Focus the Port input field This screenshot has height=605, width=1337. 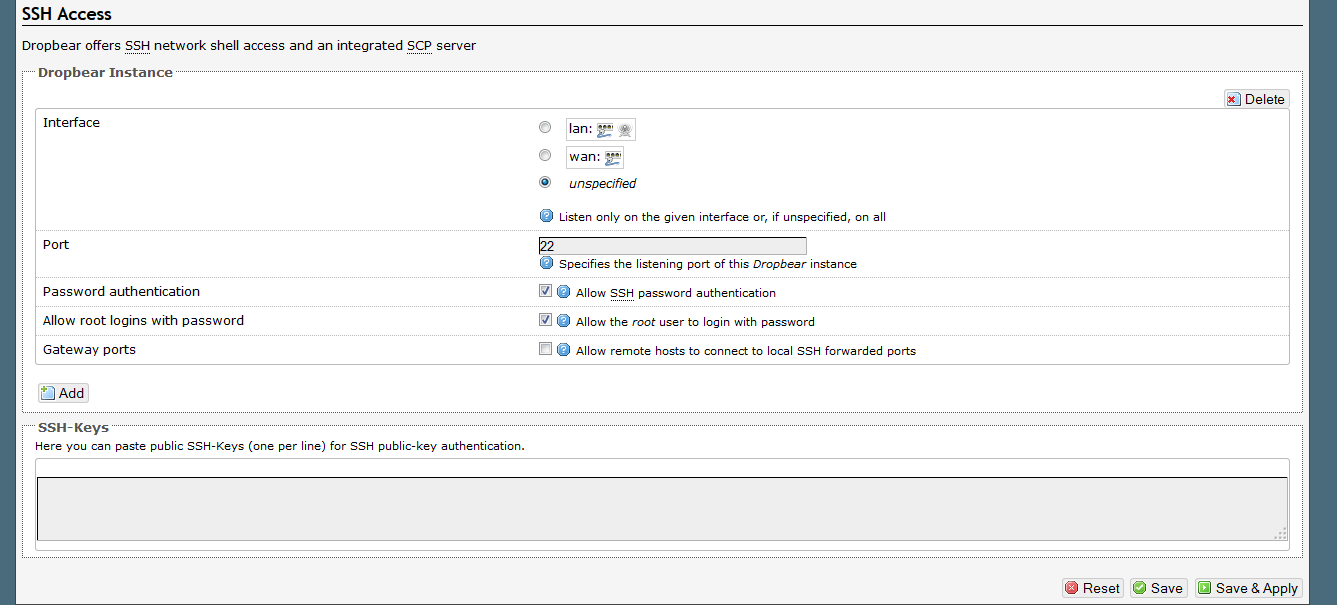tap(672, 246)
